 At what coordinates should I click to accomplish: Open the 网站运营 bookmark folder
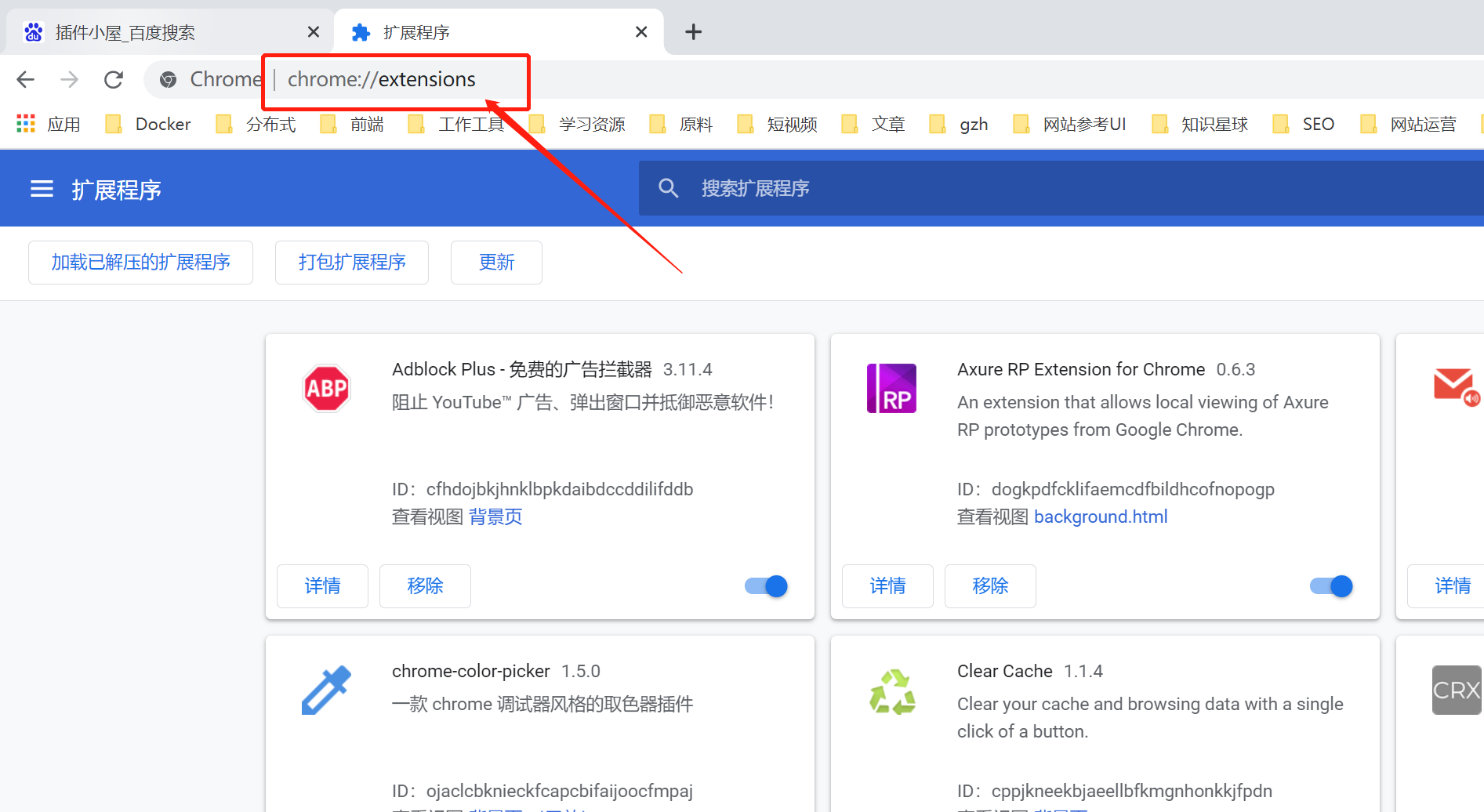tap(1408, 124)
